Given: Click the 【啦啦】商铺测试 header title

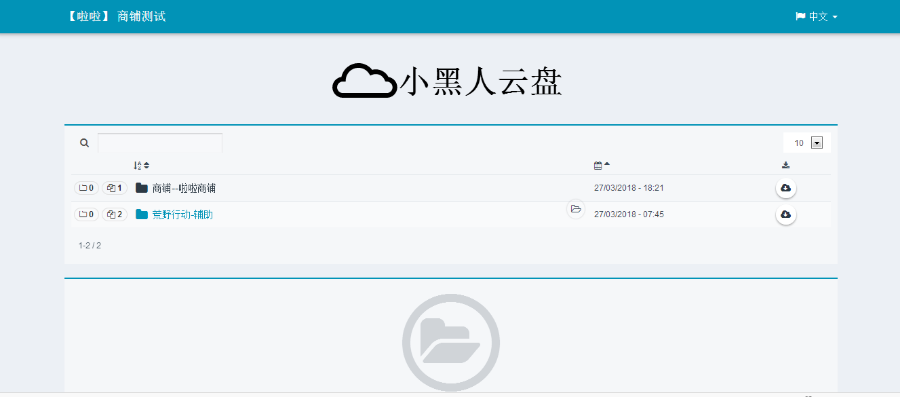Looking at the screenshot, I should [117, 17].
